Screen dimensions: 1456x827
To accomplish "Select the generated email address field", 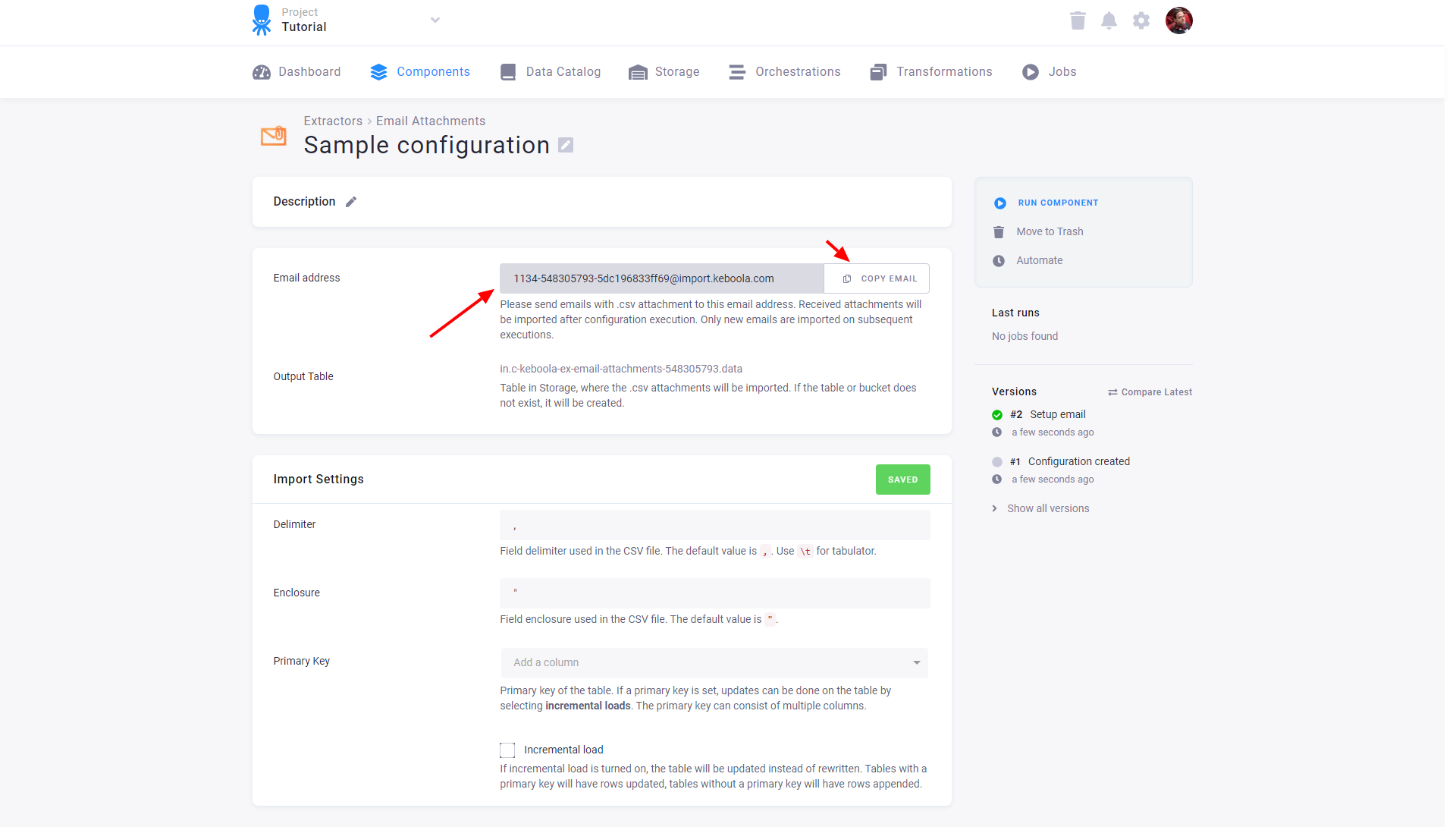I will (661, 278).
